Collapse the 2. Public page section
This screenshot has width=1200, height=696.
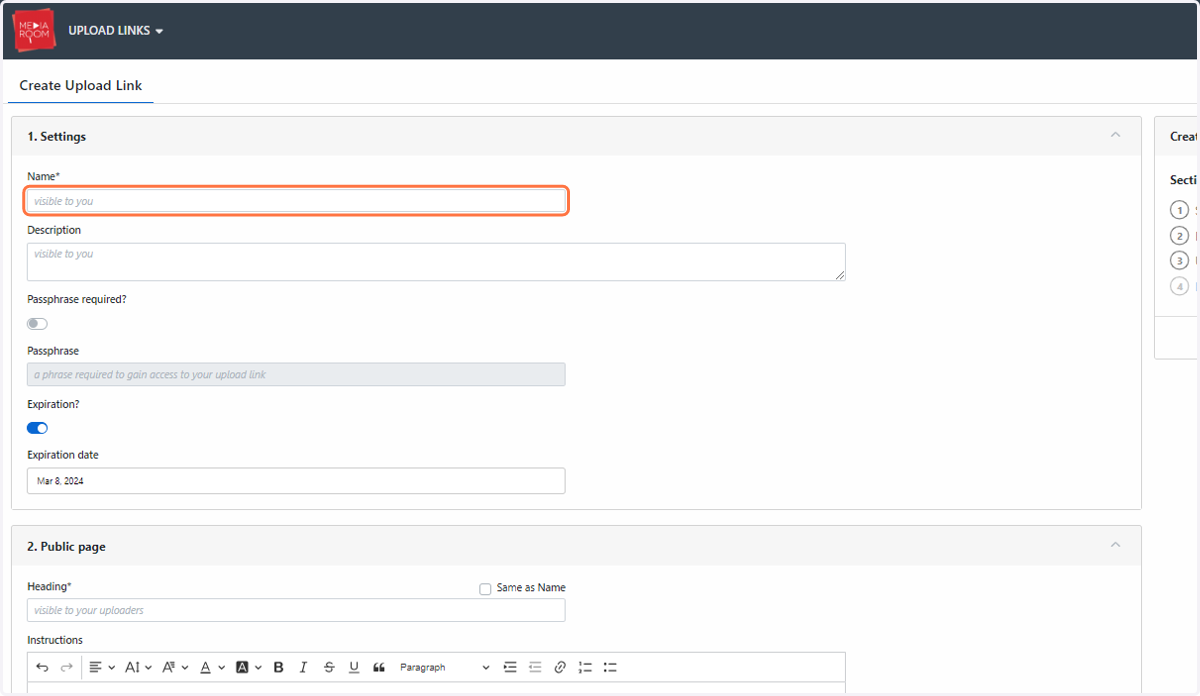tap(1115, 545)
